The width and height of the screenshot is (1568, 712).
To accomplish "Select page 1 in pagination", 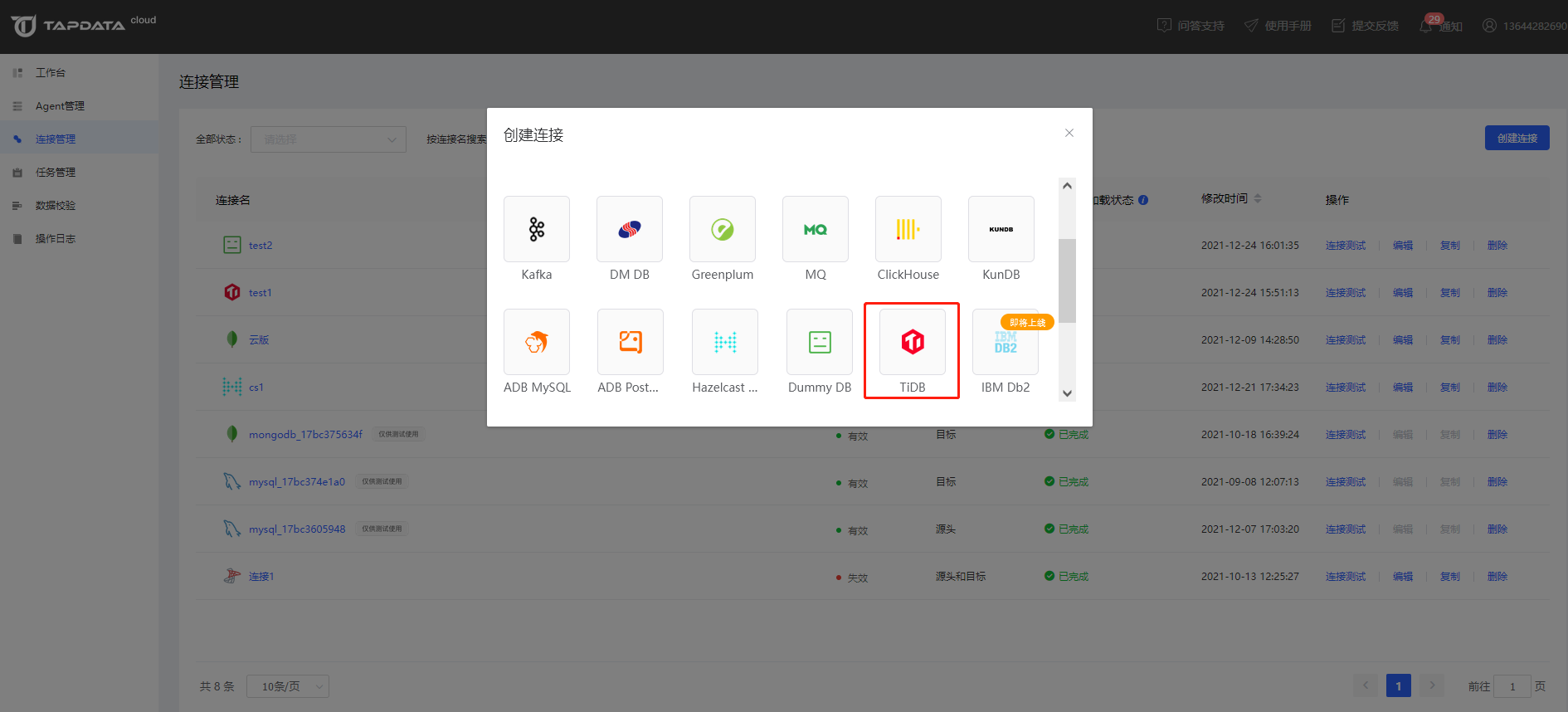I will pos(1399,686).
